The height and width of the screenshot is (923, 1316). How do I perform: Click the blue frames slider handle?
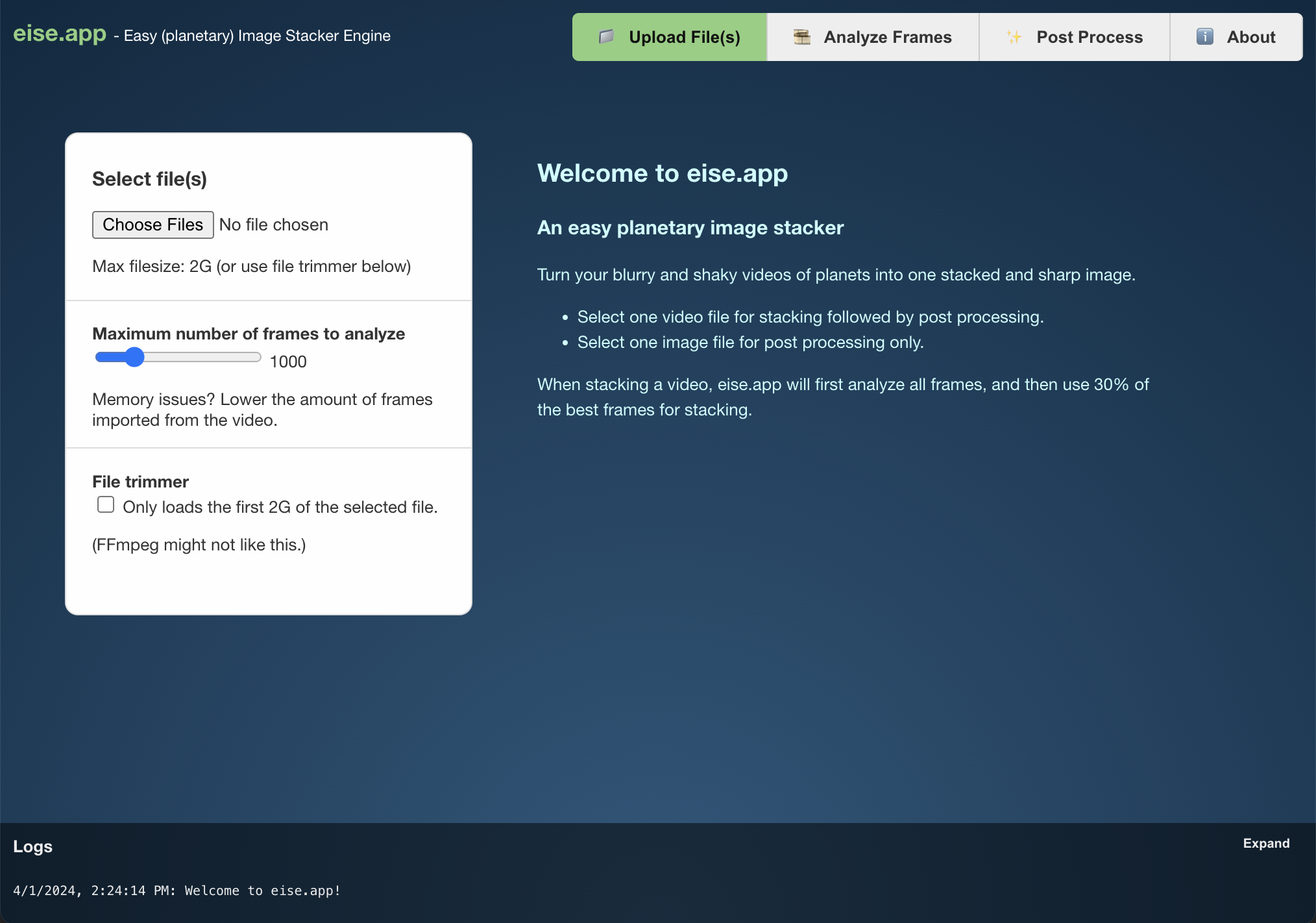[134, 357]
